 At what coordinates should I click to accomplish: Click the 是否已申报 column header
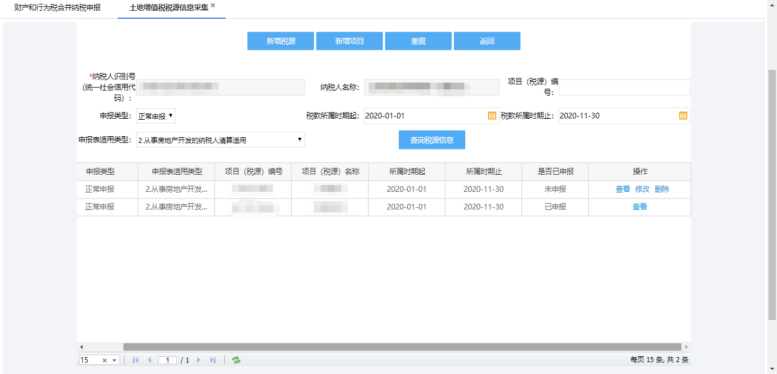pos(555,171)
